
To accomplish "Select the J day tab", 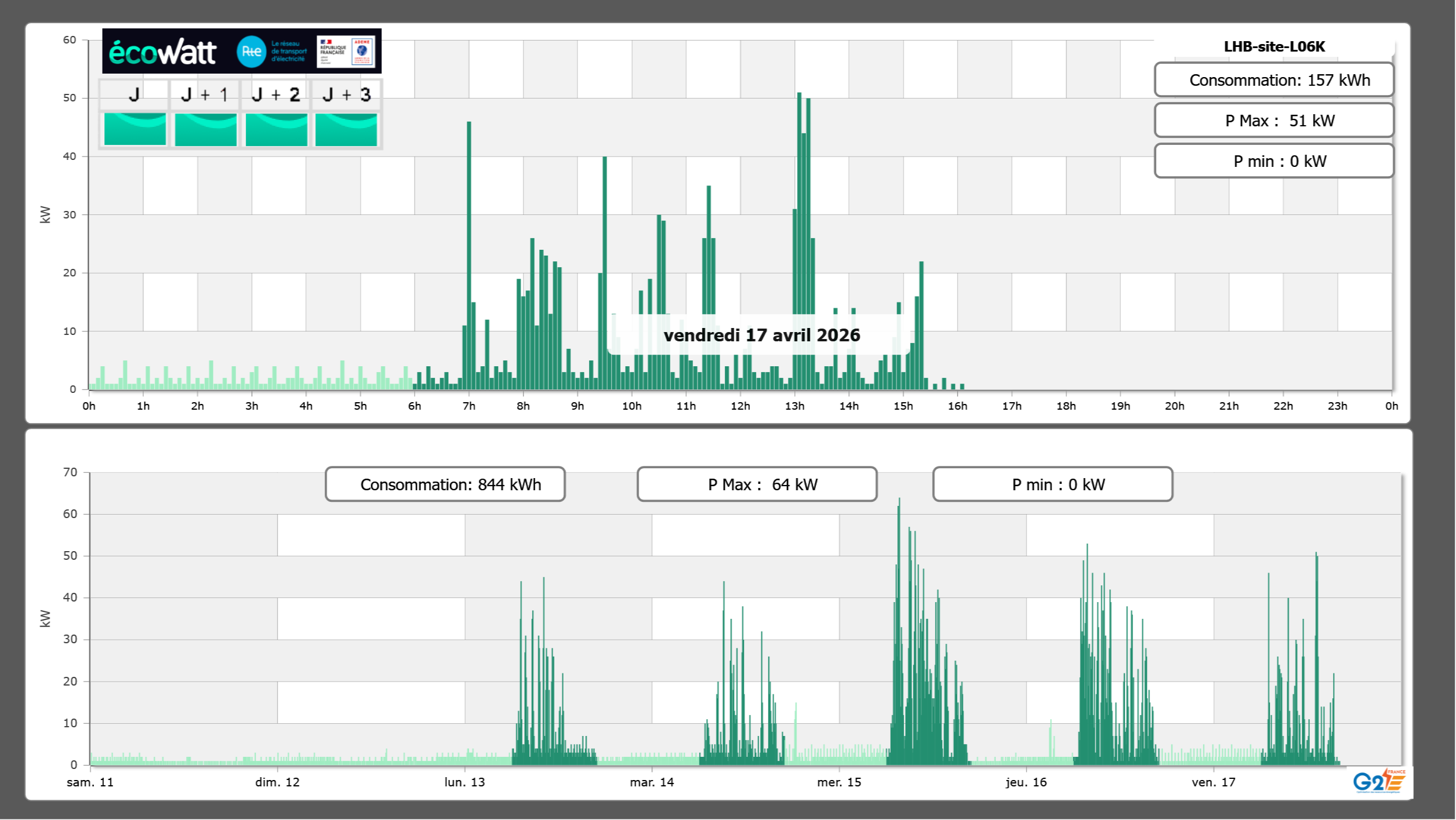I will [x=134, y=95].
